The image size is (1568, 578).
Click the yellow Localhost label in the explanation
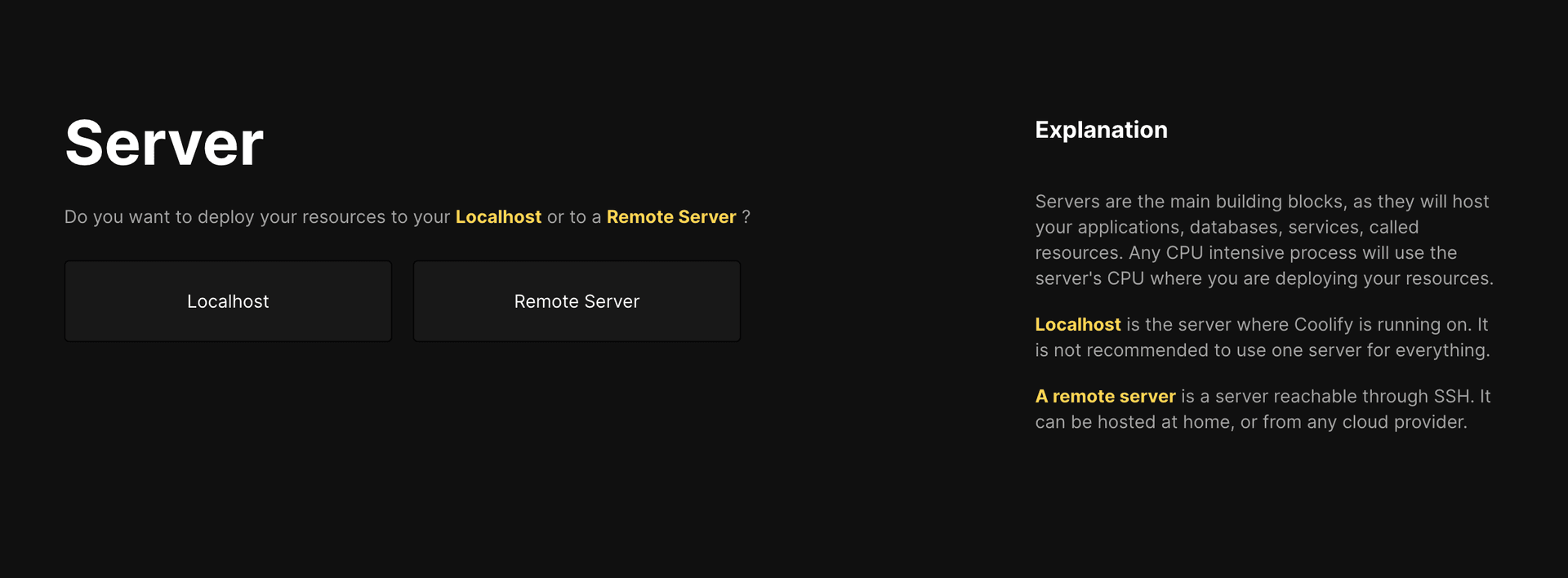pyautogui.click(x=1077, y=324)
